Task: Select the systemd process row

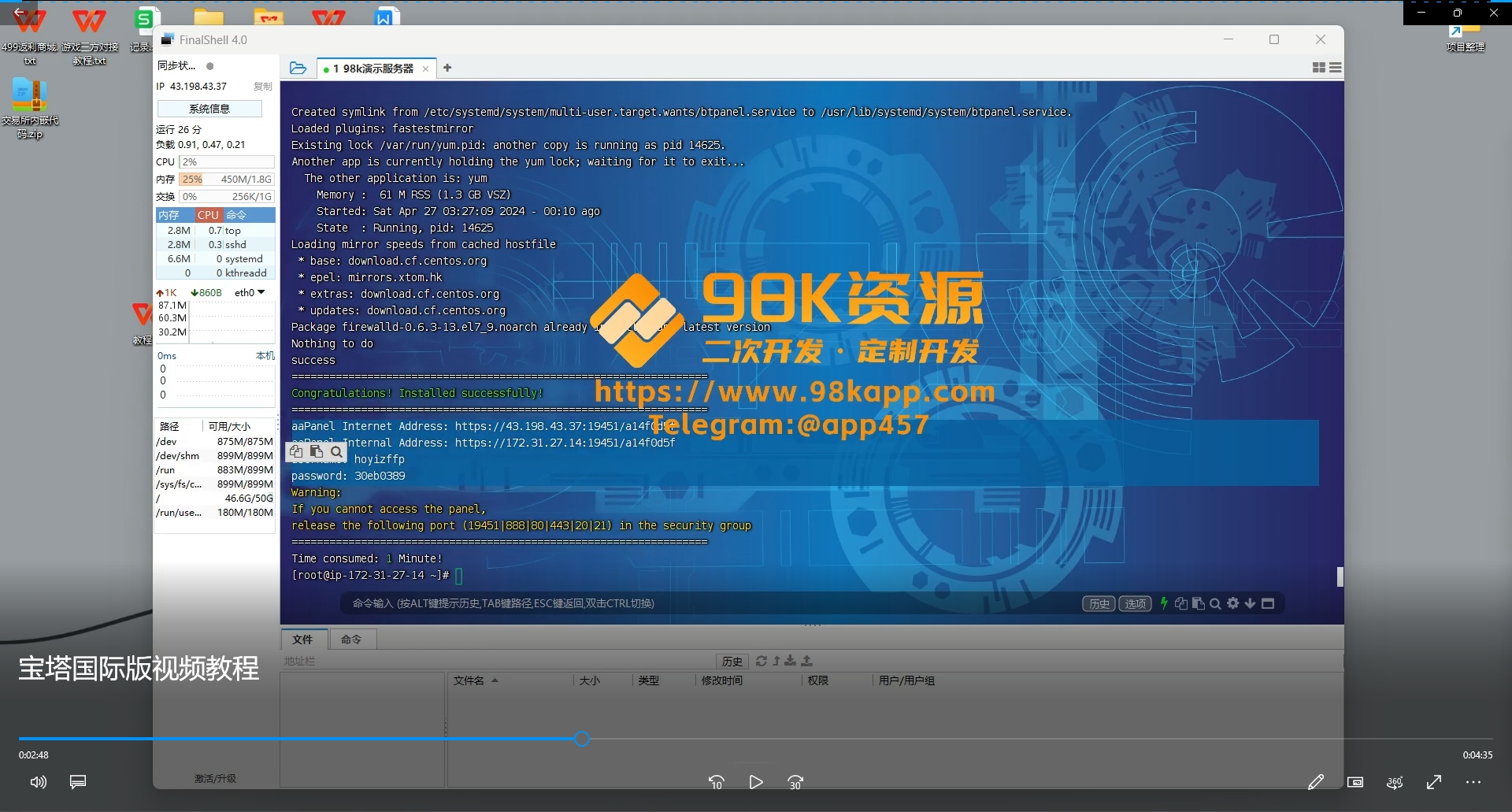Action: pos(215,259)
